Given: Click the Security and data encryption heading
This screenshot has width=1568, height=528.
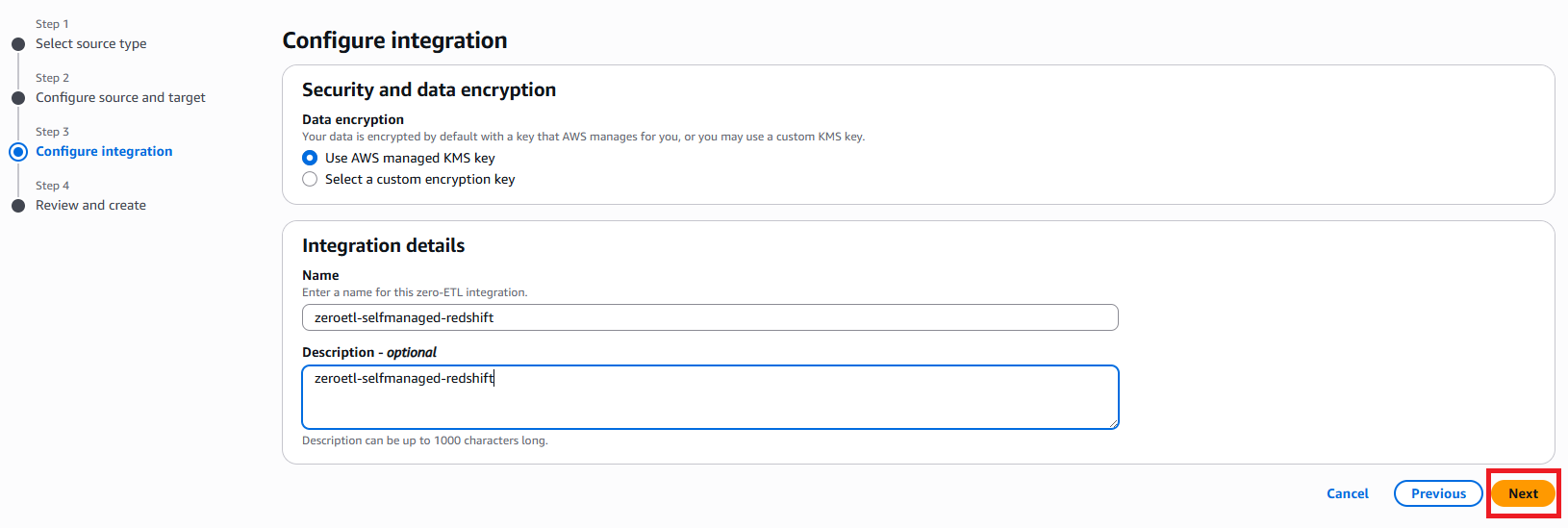Looking at the screenshot, I should (429, 89).
